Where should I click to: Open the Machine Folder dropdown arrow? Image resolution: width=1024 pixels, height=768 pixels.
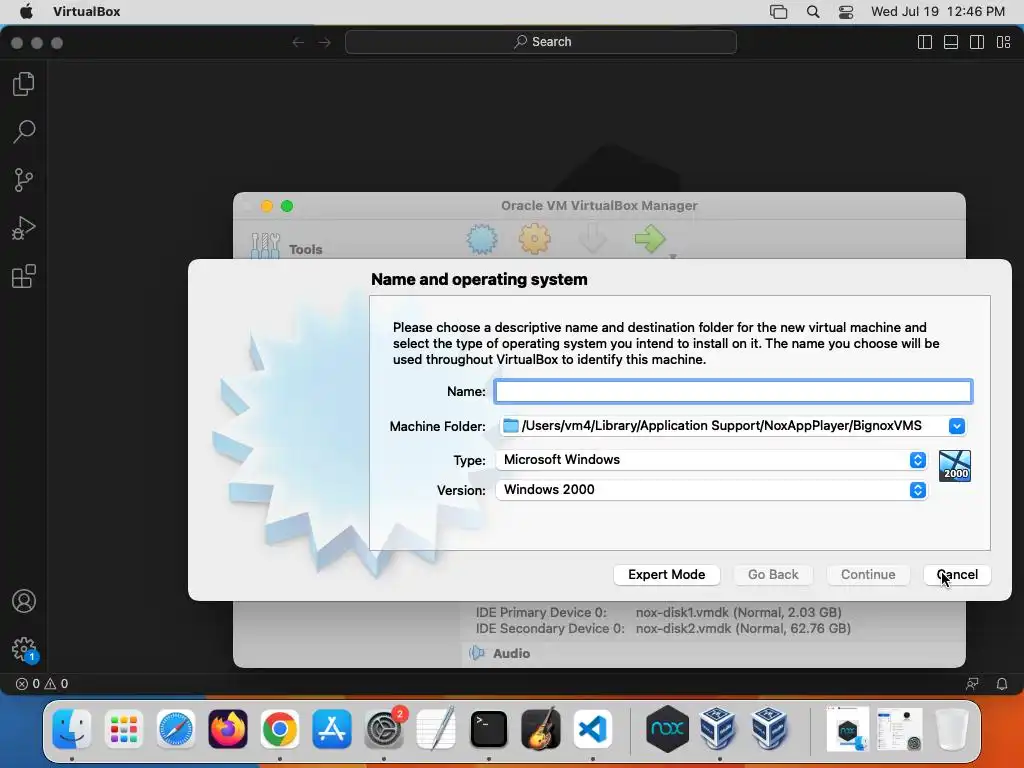(x=957, y=426)
